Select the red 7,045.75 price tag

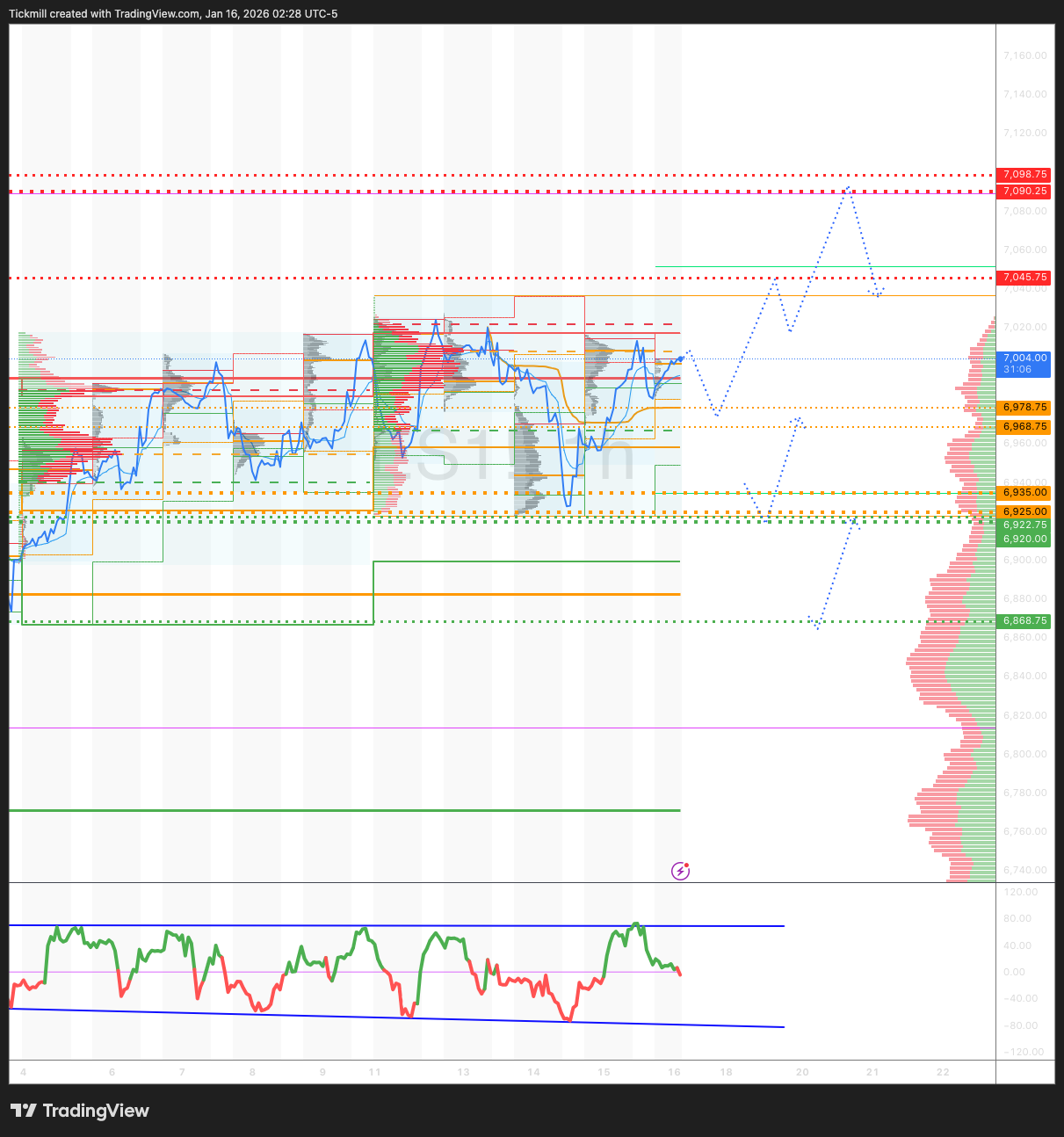pyautogui.click(x=1024, y=278)
